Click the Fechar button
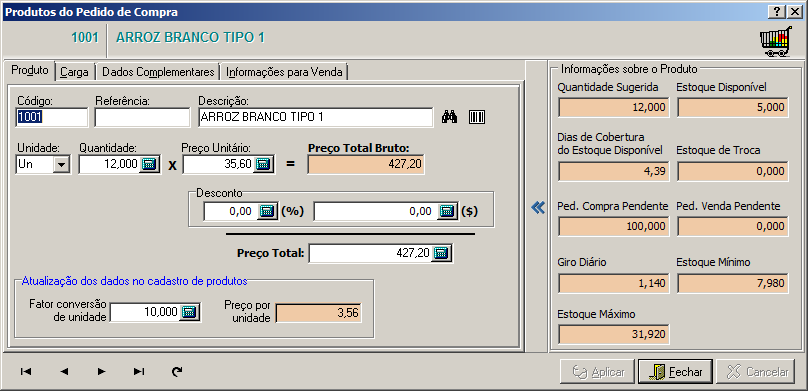808x391 pixels. 676,372
